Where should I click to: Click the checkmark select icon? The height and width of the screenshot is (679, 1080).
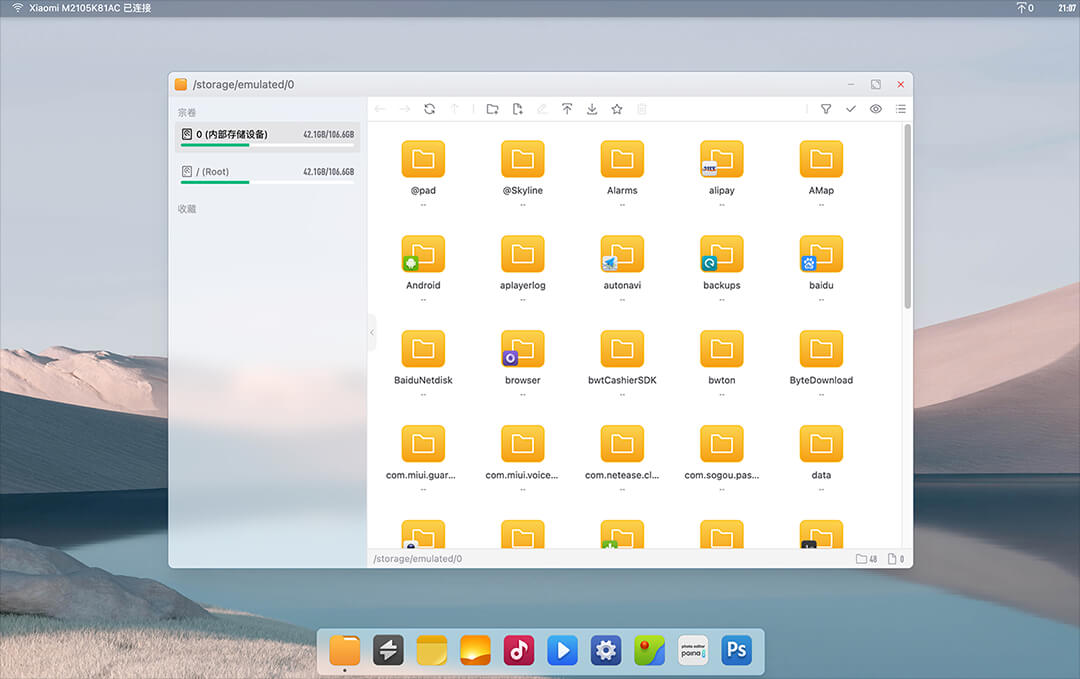(851, 109)
